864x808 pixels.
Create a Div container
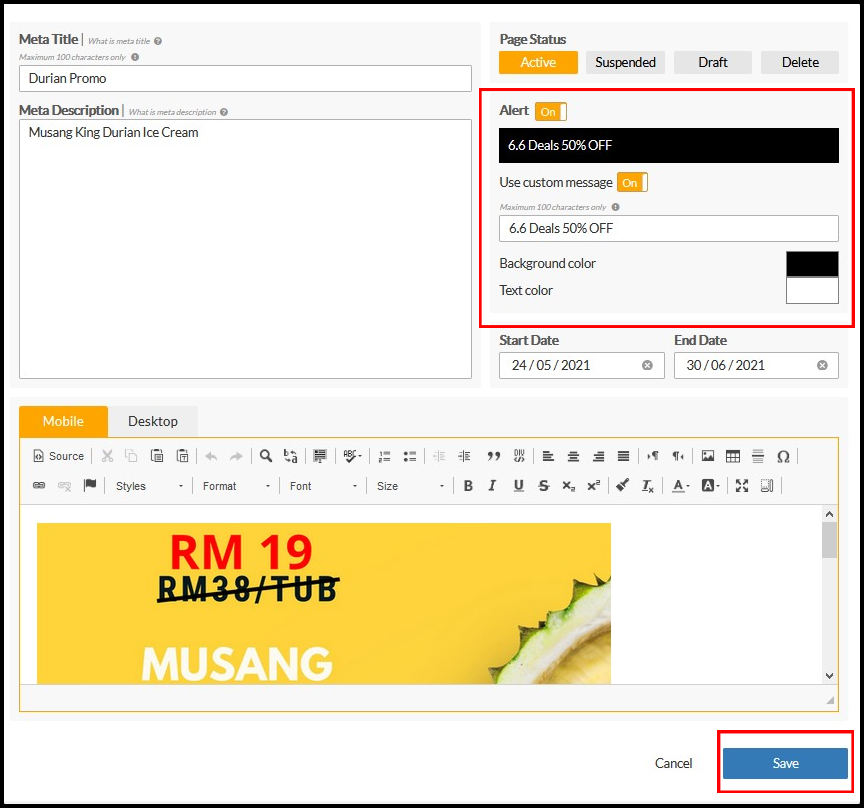point(519,456)
